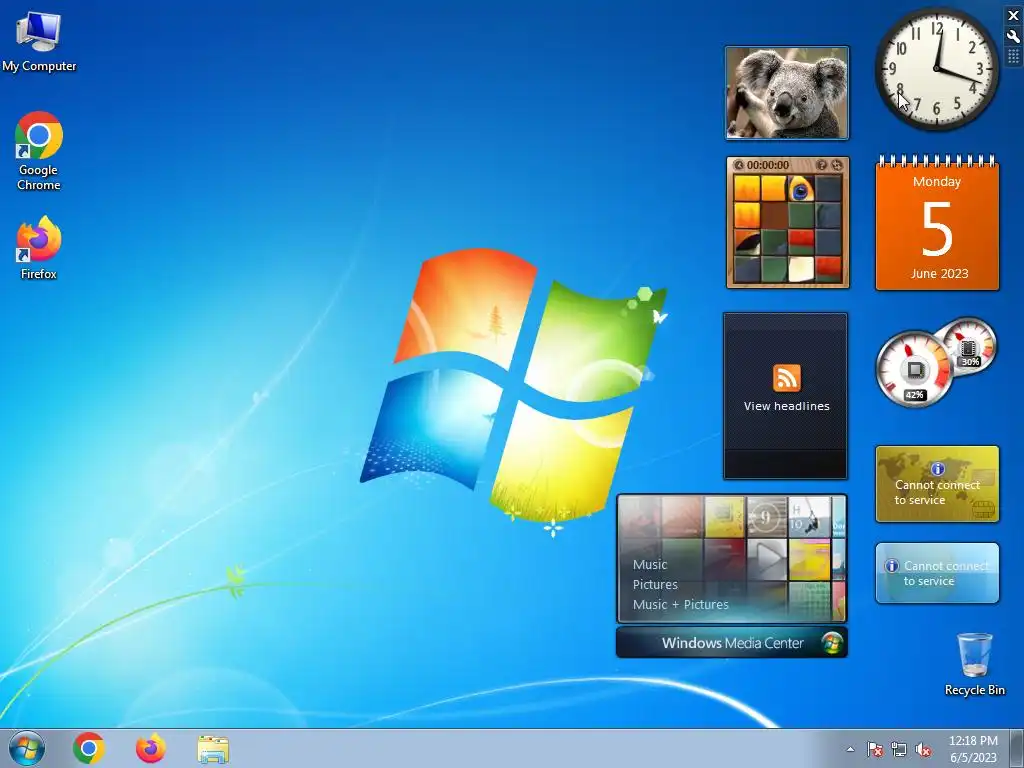The height and width of the screenshot is (768, 1024).
Task: Launch Firefox from the taskbar
Action: [x=151, y=748]
